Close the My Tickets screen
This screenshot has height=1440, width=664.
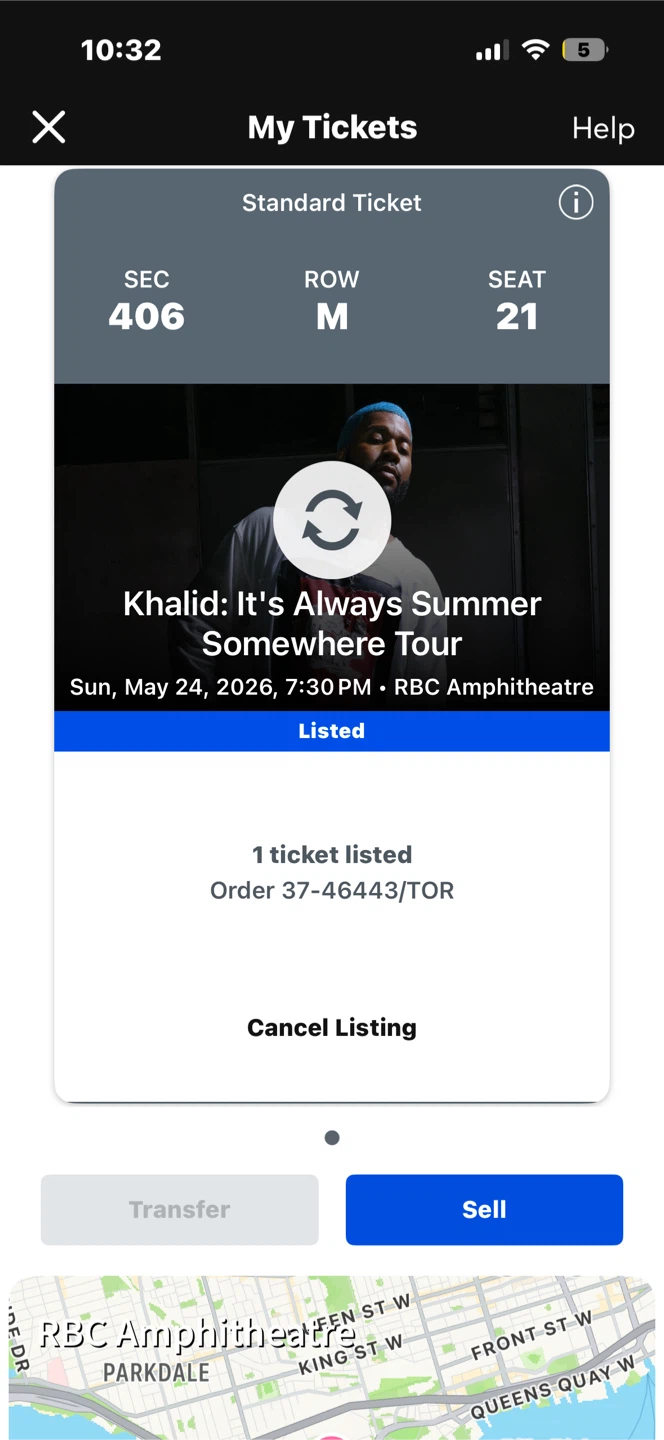pyautogui.click(x=49, y=128)
